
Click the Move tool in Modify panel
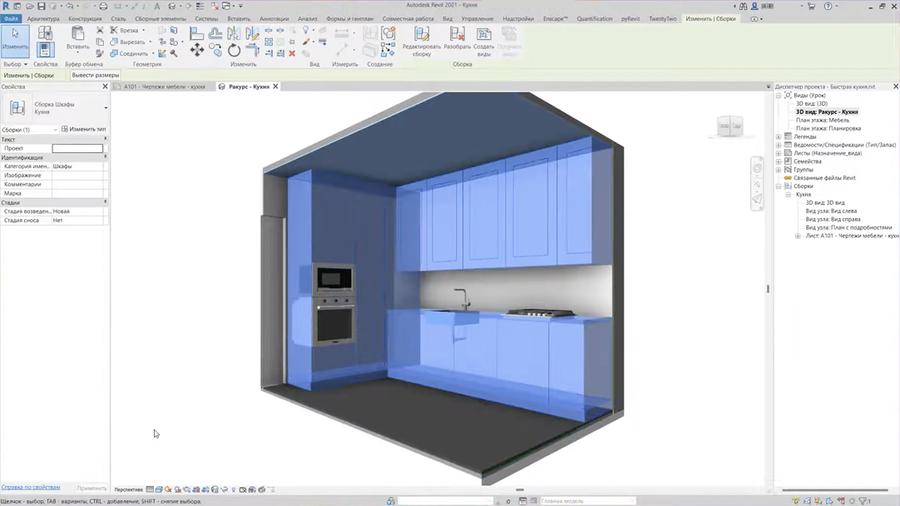[x=197, y=50]
